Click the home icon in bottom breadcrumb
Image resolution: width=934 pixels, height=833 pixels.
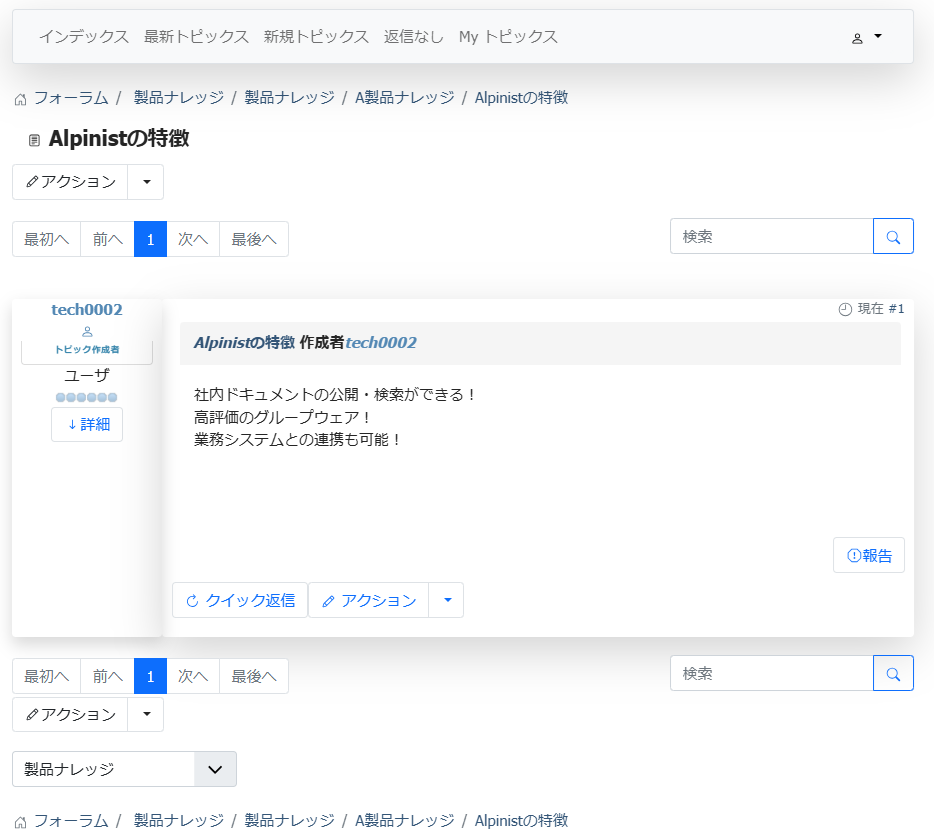[x=20, y=822]
